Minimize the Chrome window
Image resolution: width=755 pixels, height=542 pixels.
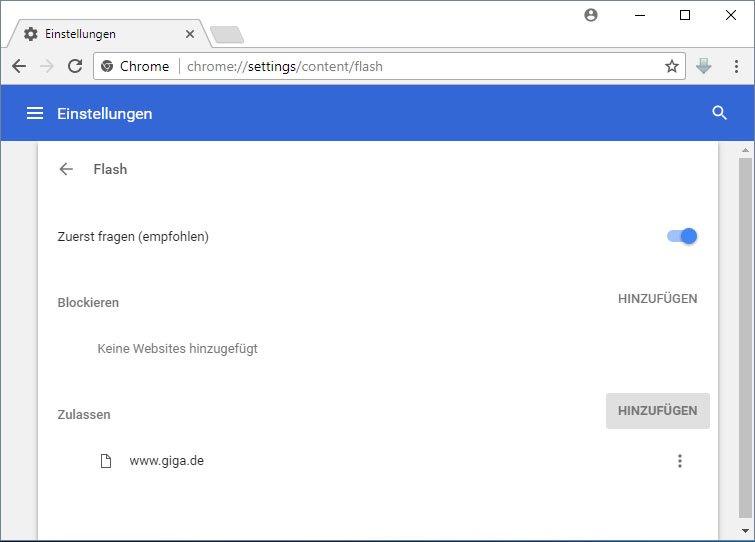pos(639,15)
